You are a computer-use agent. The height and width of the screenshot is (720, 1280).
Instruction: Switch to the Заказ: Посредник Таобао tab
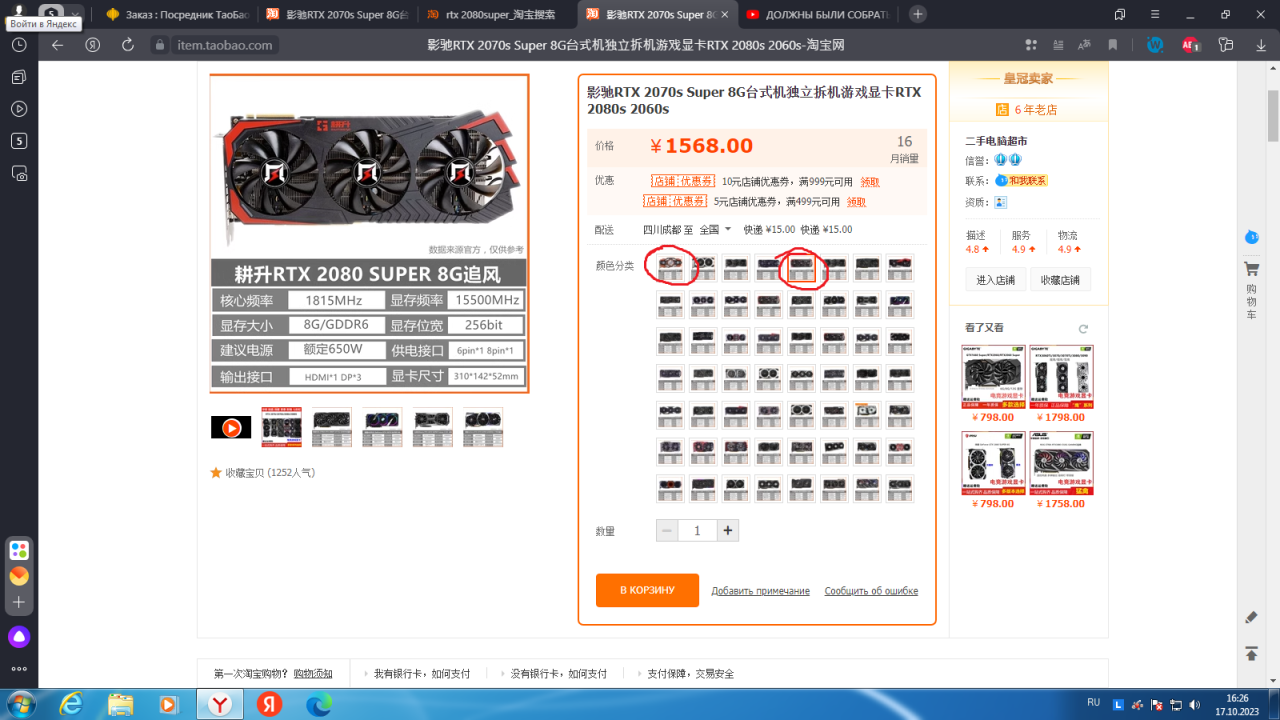pyautogui.click(x=180, y=14)
